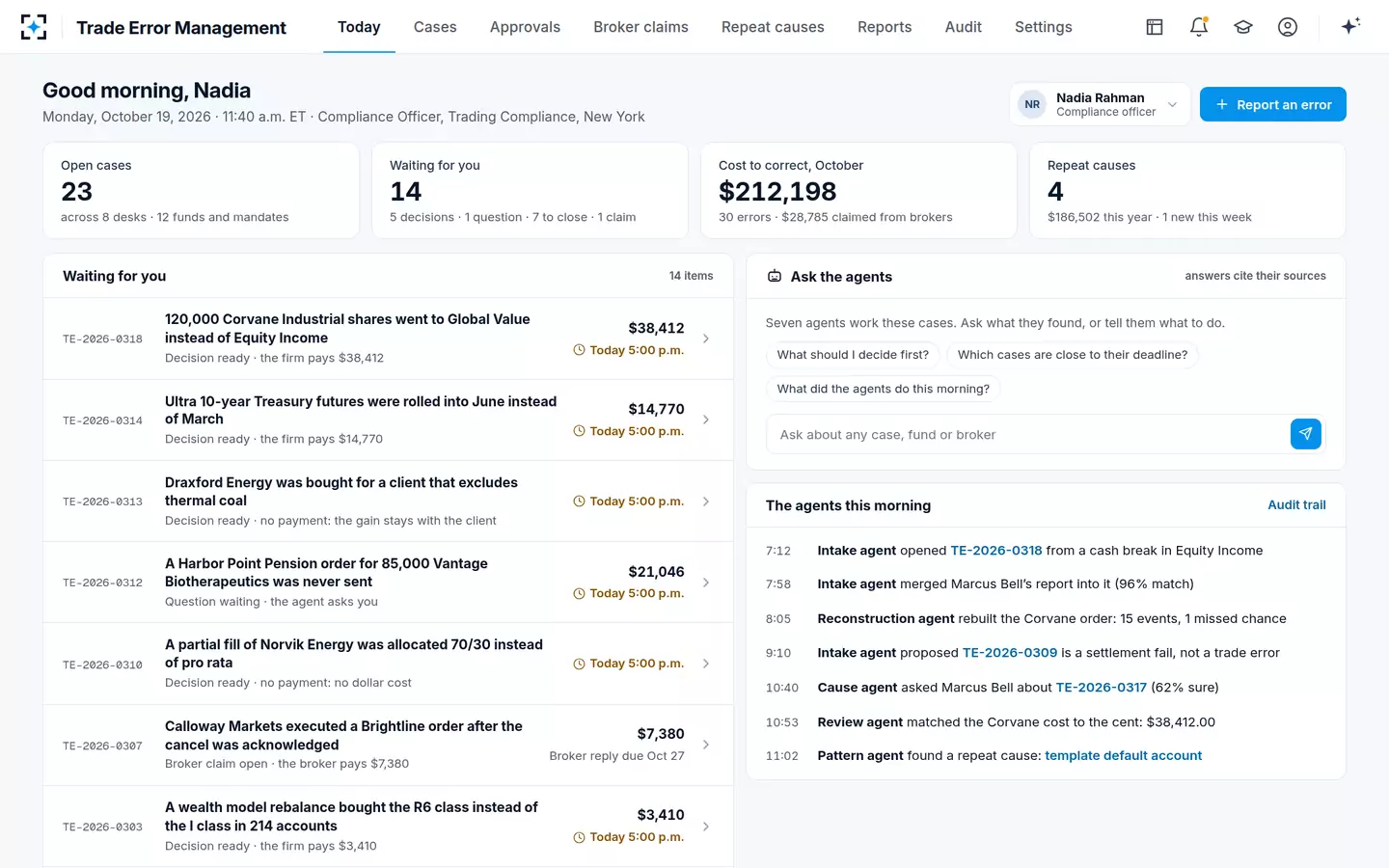The height and width of the screenshot is (868, 1389).
Task: Open chevron for case TE-2026-0310
Action: pos(706,664)
